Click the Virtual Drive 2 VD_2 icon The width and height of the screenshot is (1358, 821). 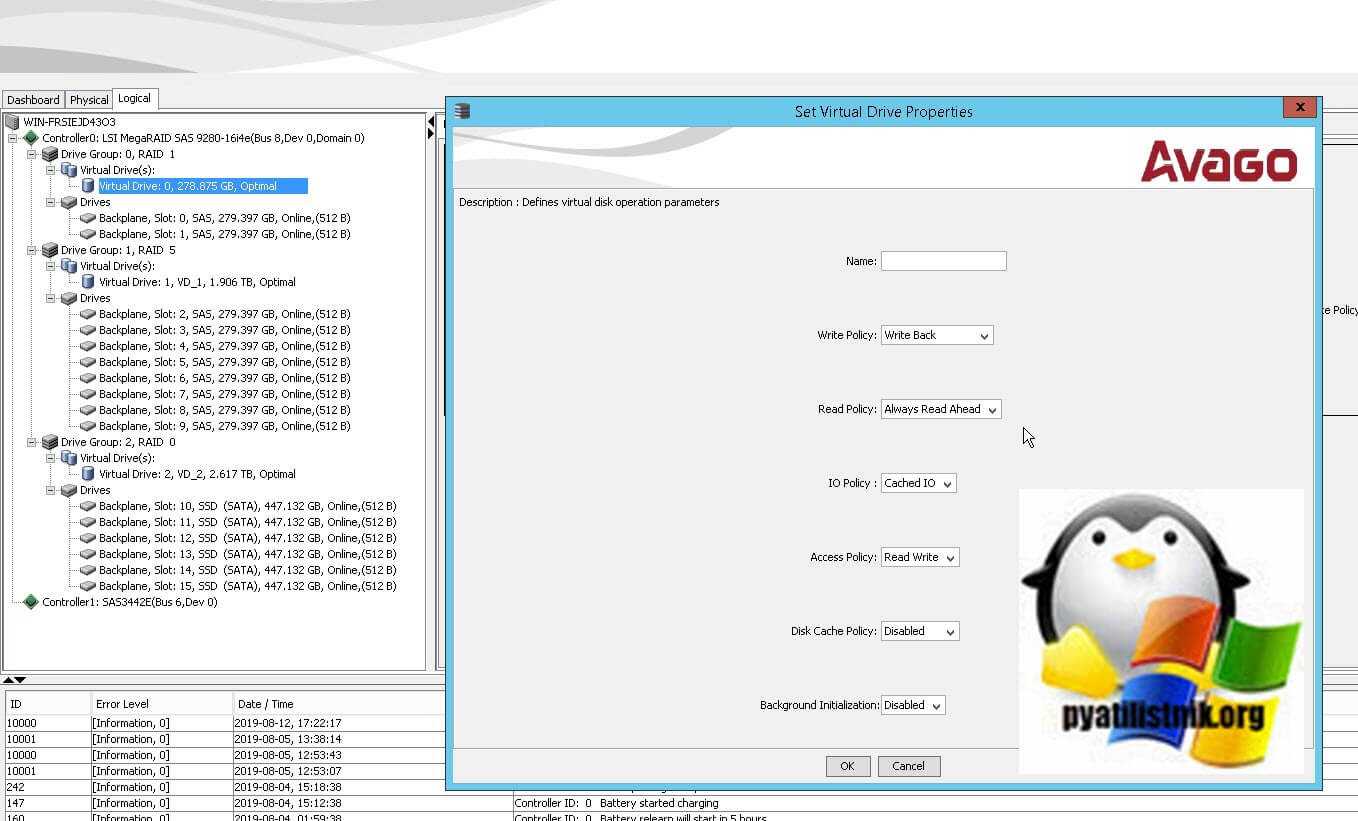(x=88, y=474)
